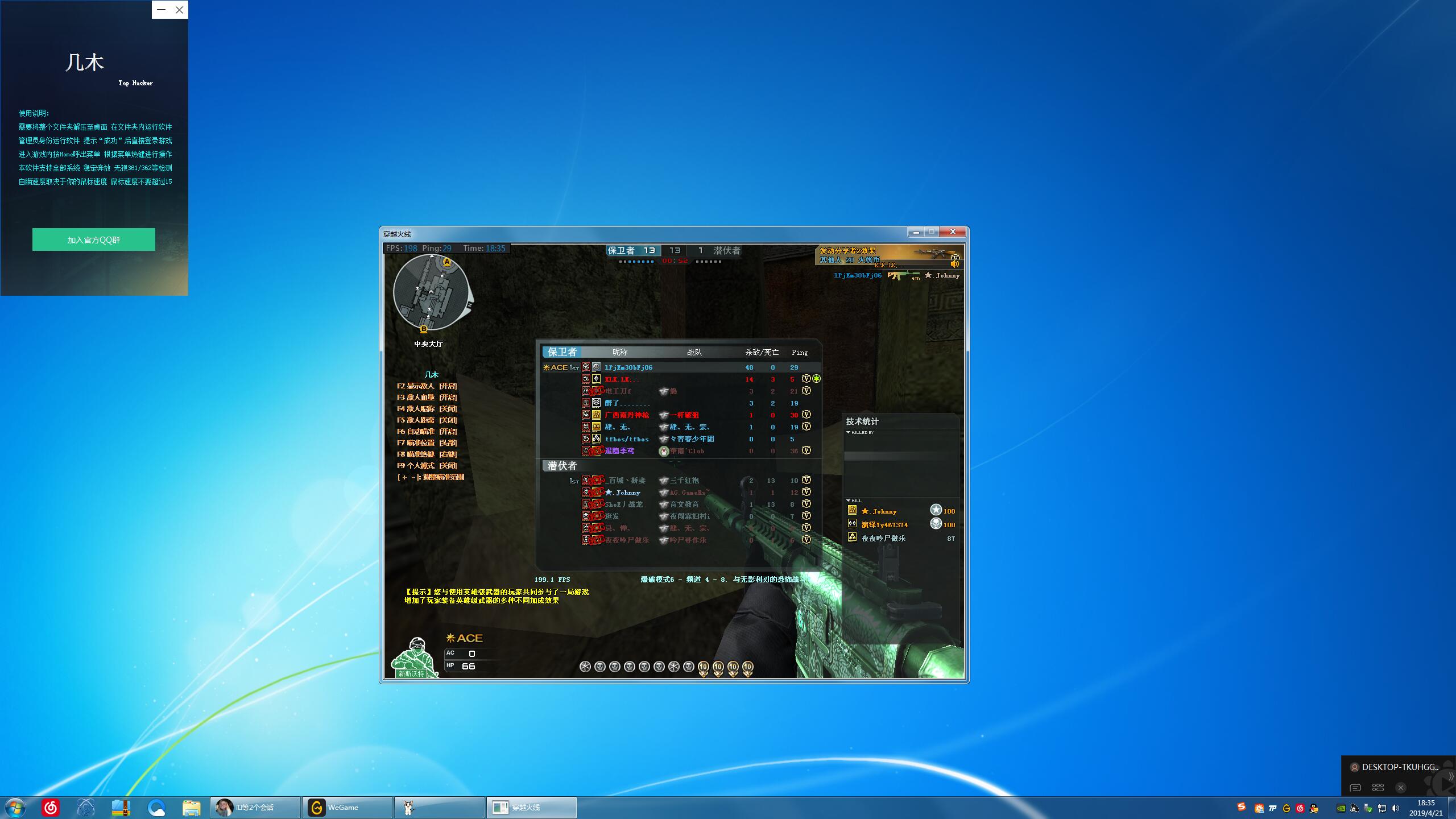Click the Show Desktop strip beside clock
The image size is (1456, 819).
point(1452,808)
